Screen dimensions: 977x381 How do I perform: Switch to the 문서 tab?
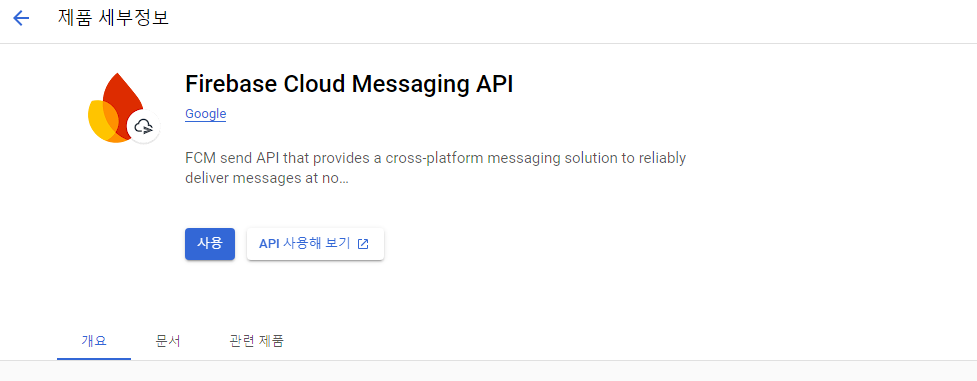pos(168,341)
